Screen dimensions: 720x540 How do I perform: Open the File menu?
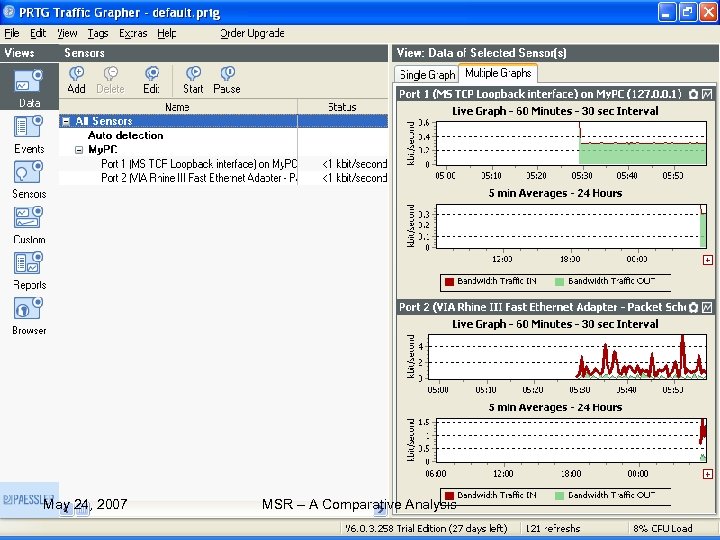click(11, 33)
